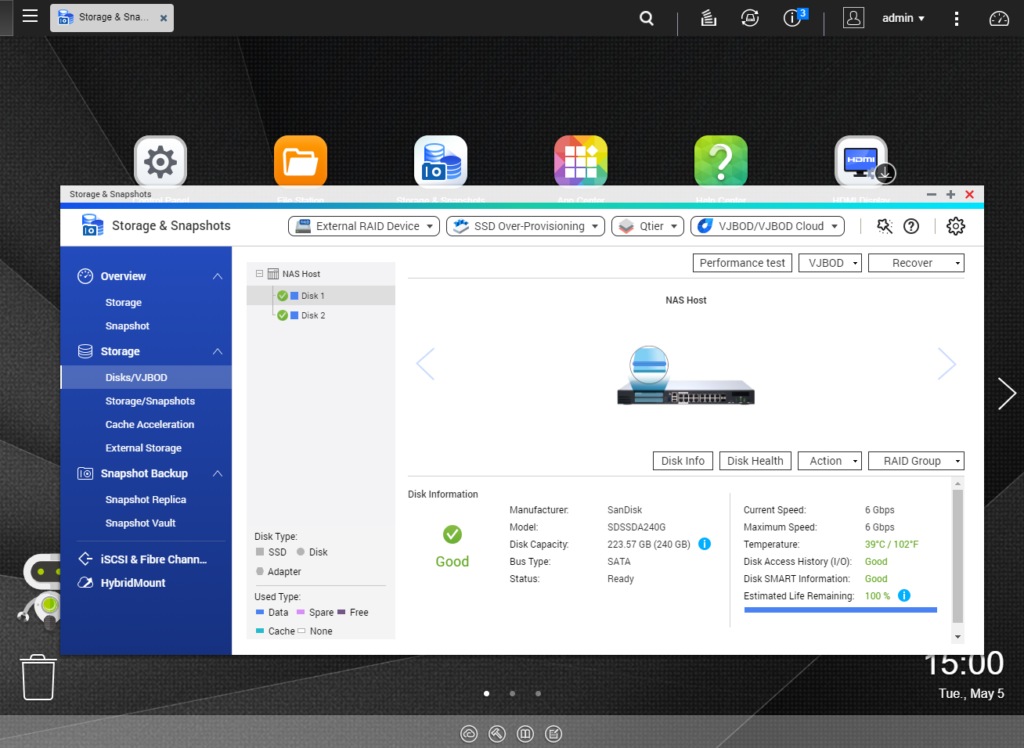
Task: Click the Disk Info button
Action: click(682, 461)
